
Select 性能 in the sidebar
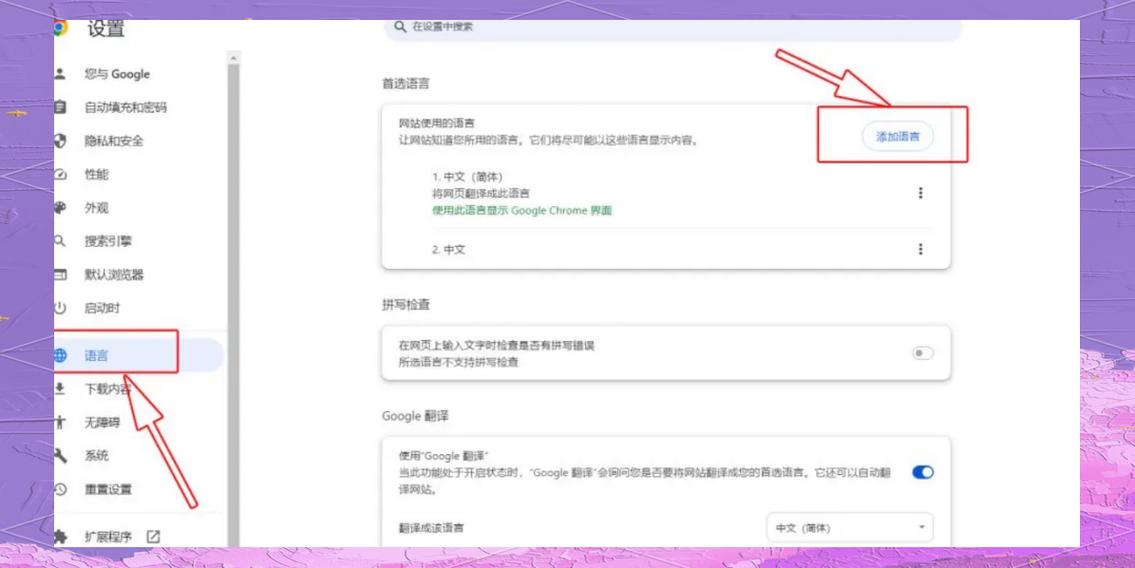tap(96, 174)
